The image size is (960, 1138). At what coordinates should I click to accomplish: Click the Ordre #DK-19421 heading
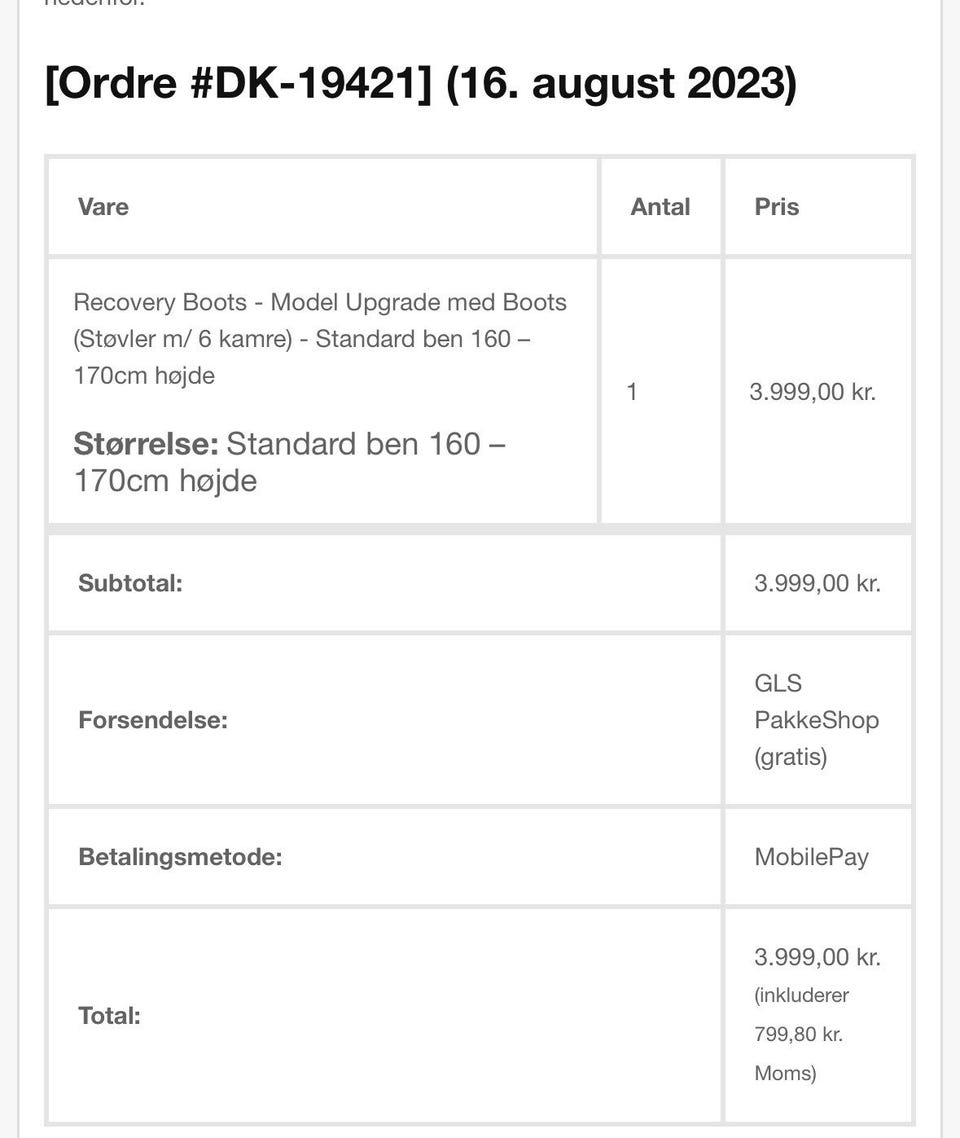(420, 83)
